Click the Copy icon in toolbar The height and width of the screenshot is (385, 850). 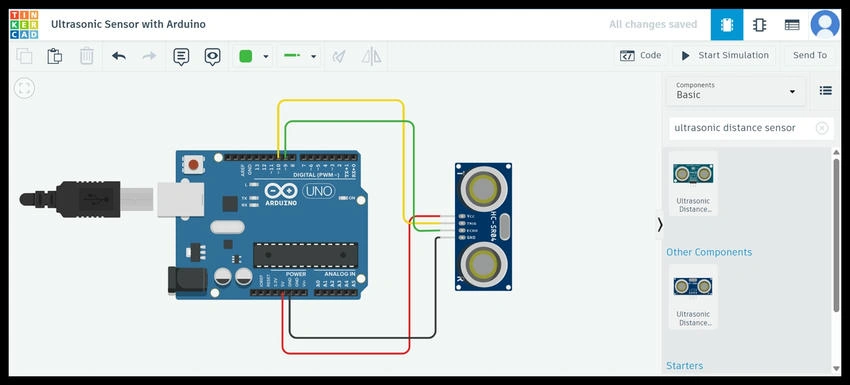(24, 55)
